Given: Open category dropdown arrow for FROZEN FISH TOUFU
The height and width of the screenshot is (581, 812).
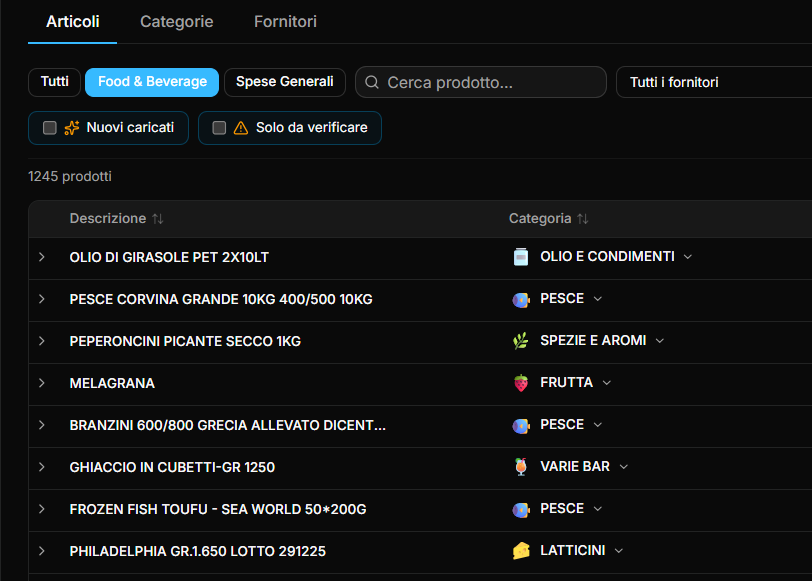Looking at the screenshot, I should coord(598,509).
